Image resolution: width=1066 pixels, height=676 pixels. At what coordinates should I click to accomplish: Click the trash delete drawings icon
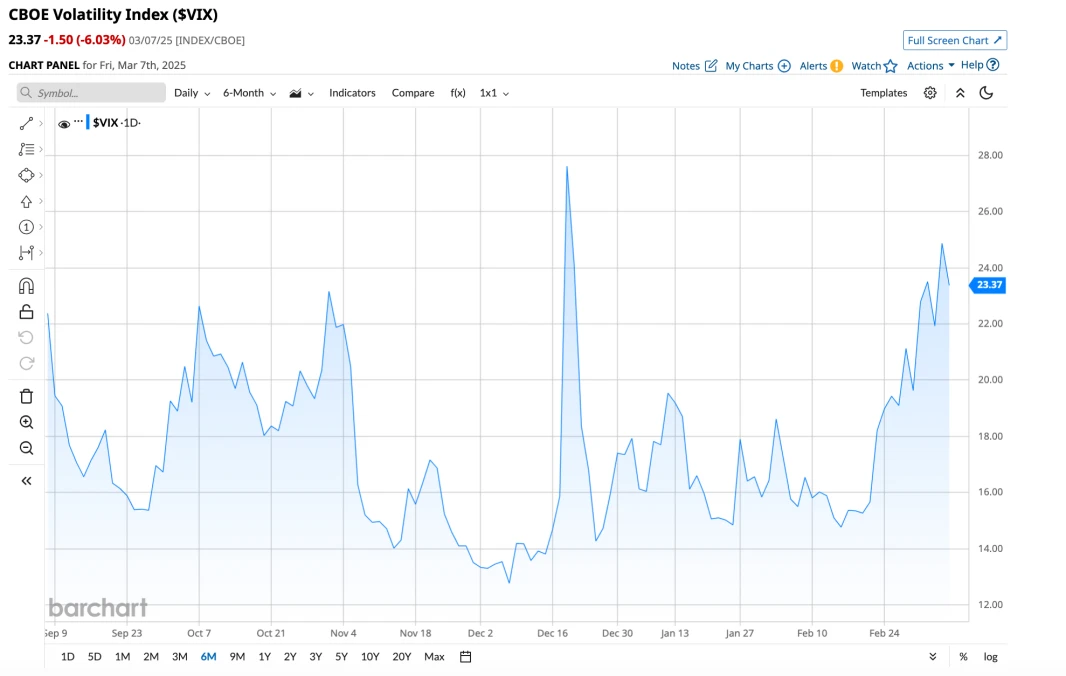(26, 396)
